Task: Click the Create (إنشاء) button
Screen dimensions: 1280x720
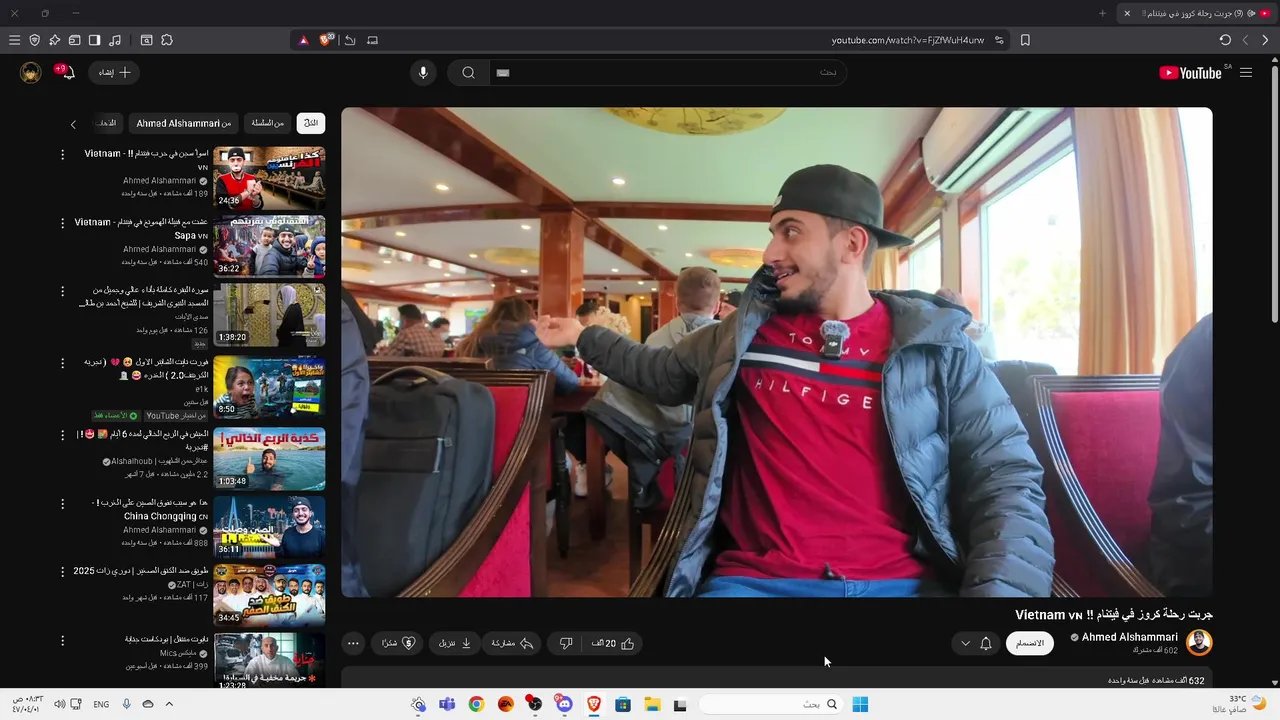Action: click(114, 72)
